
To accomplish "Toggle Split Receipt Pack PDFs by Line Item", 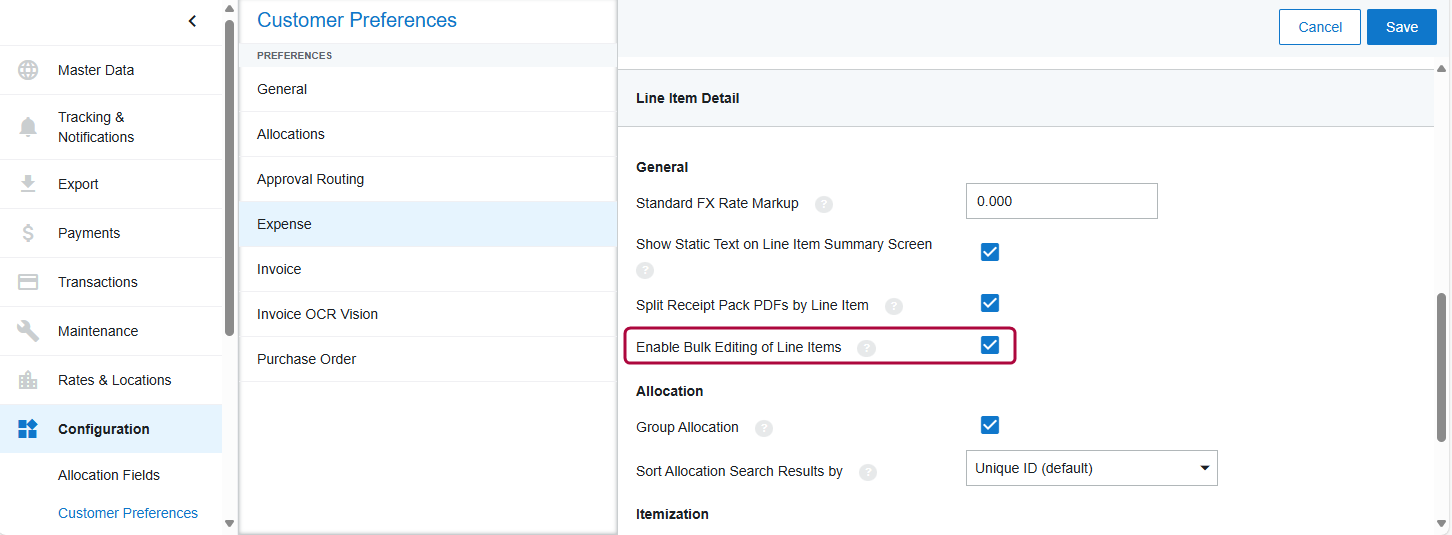I will click(989, 303).
